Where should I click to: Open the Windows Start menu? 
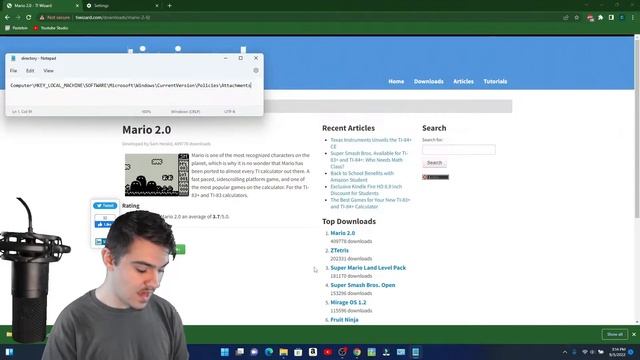(x=224, y=352)
